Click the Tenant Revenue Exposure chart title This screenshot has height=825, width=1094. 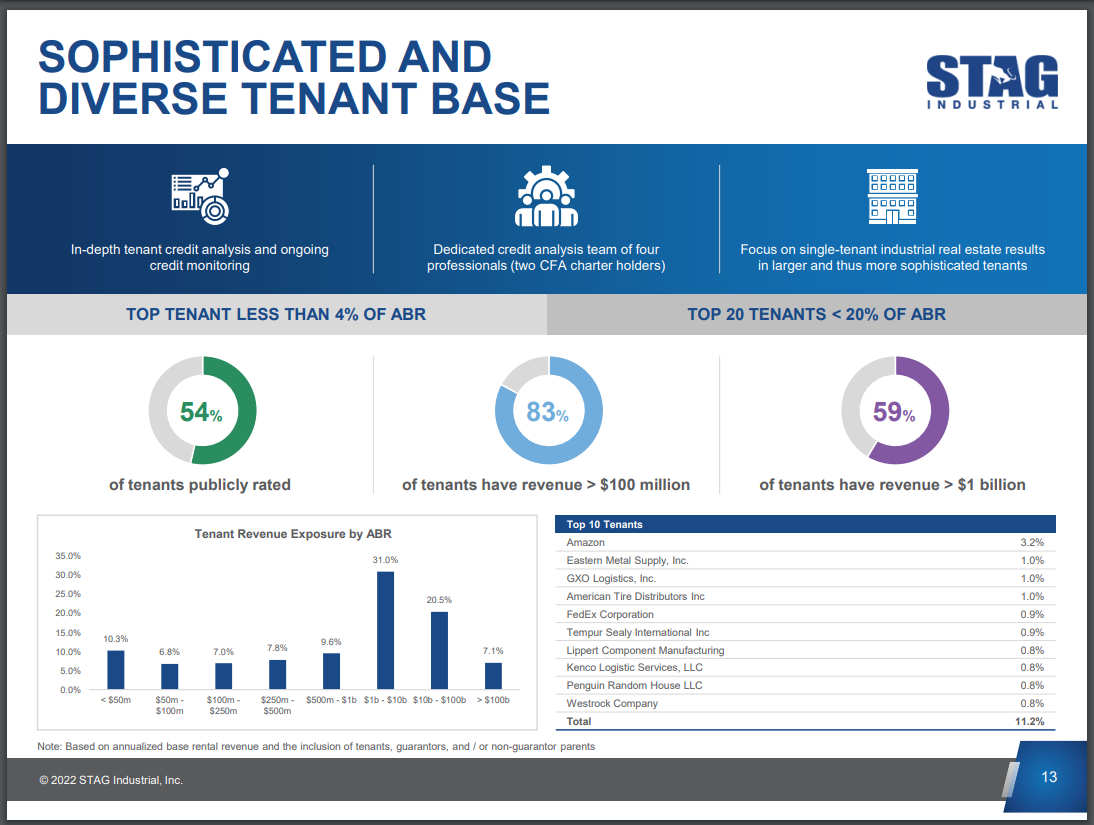[293, 534]
